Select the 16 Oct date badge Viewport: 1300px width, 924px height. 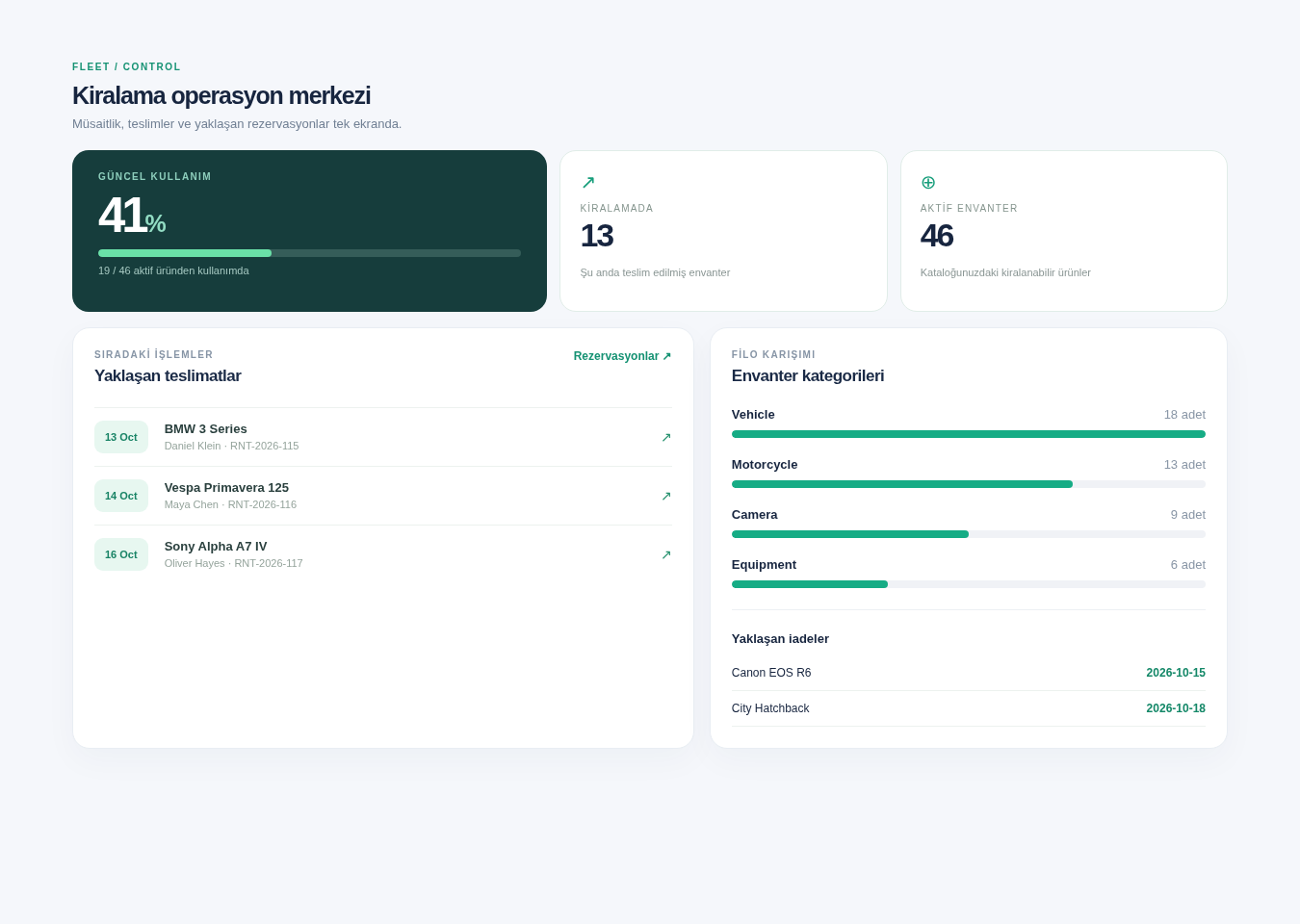click(121, 554)
